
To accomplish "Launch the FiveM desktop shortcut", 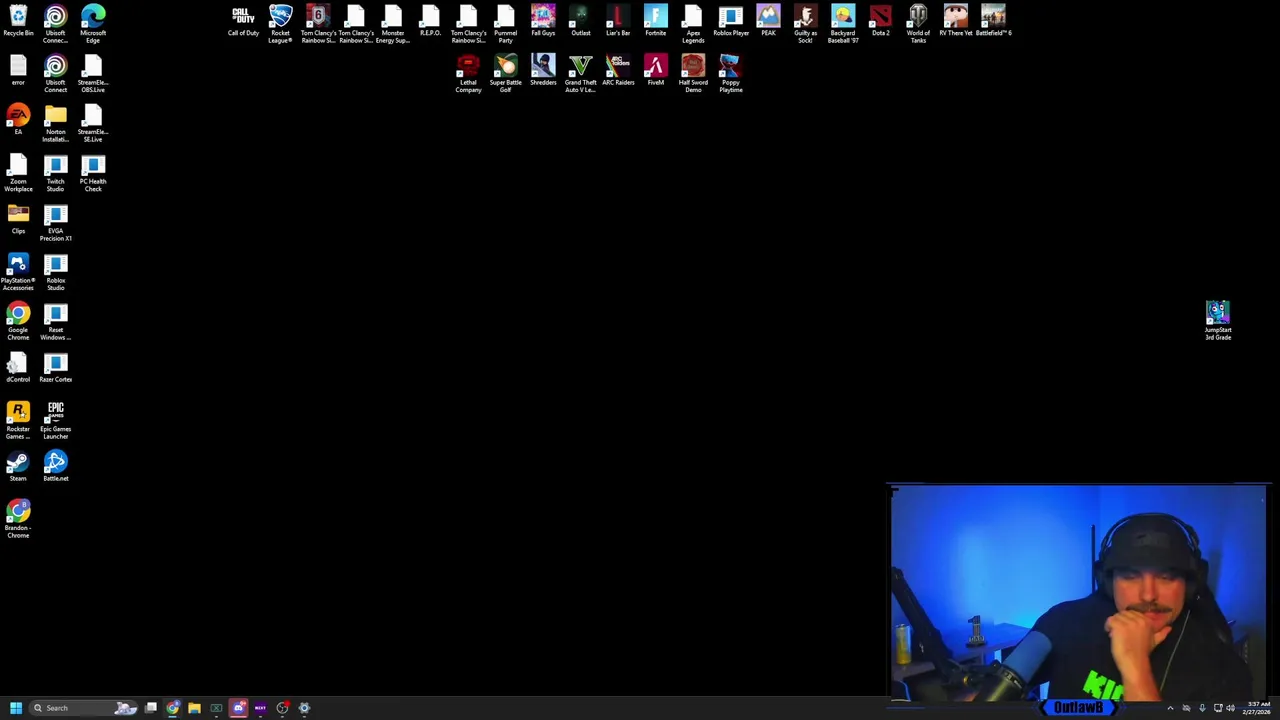I will coord(655,71).
